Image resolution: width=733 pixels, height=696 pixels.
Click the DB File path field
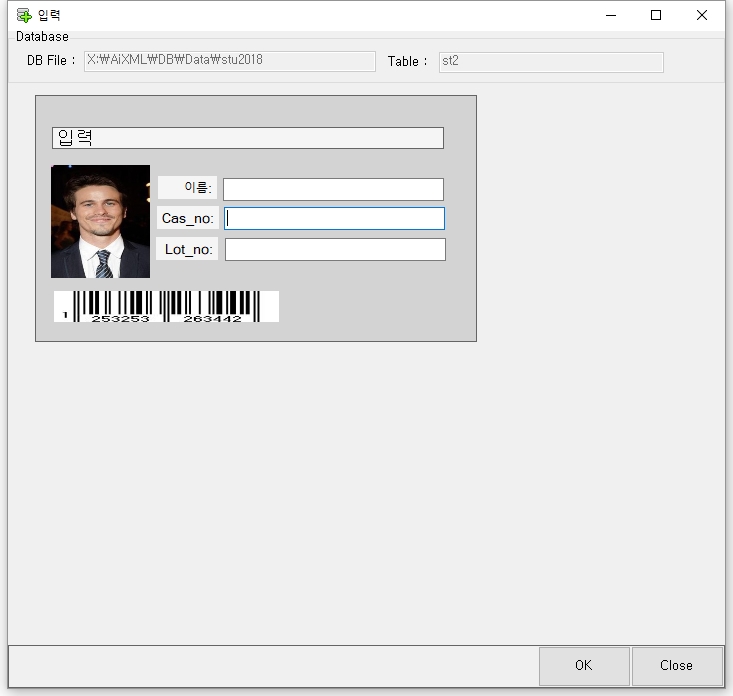point(229,61)
